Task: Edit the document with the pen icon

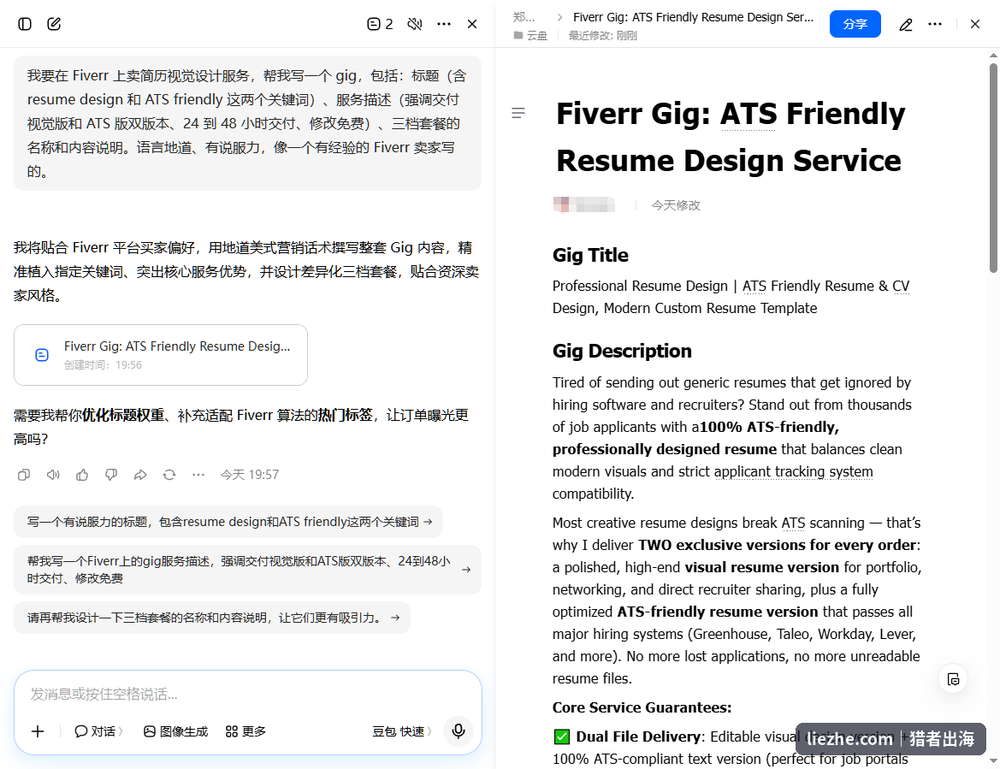Action: coord(906,24)
